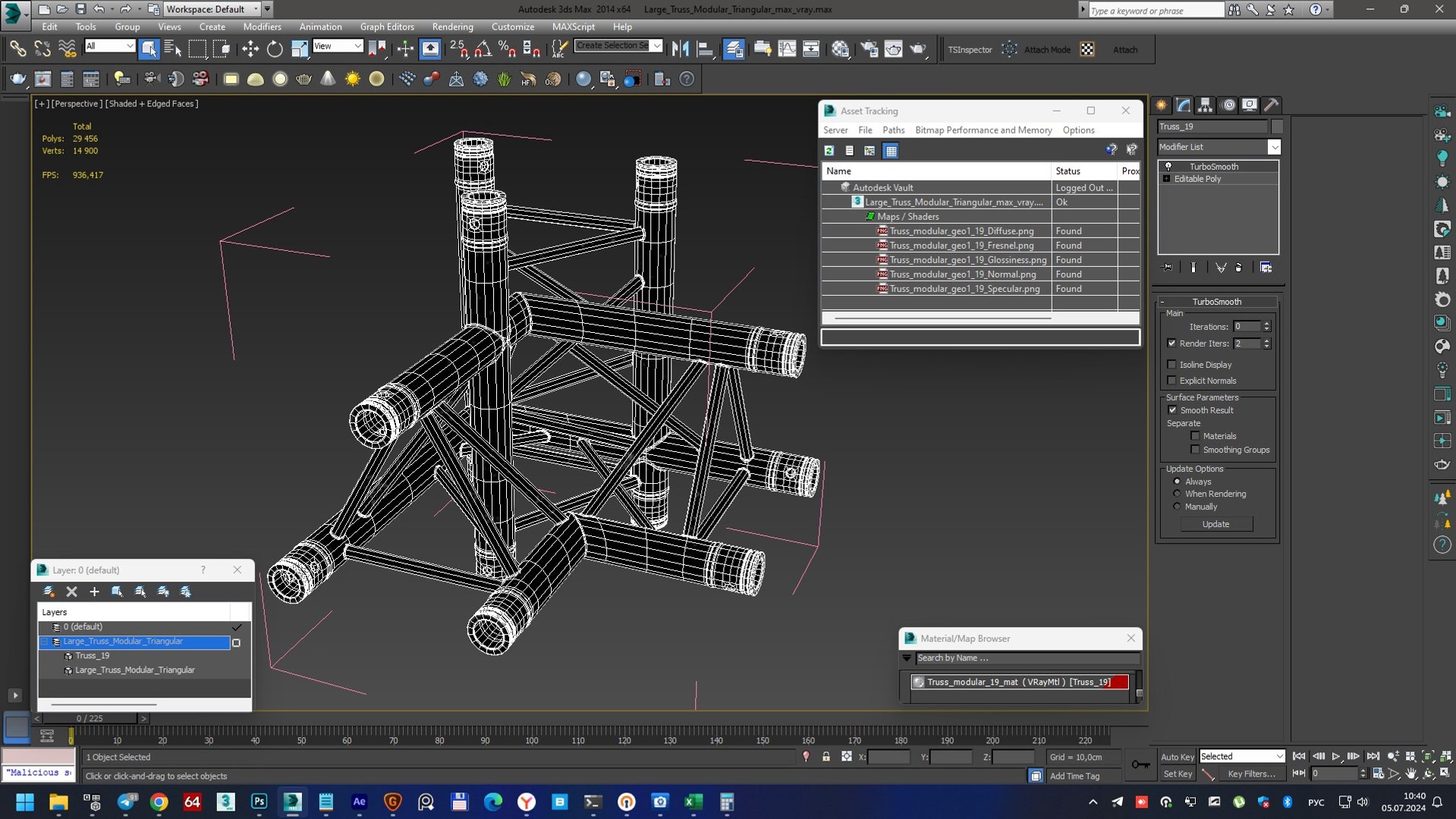Image resolution: width=1456 pixels, height=819 pixels.
Task: Click the Attach button in toolbar
Action: pos(1124,49)
